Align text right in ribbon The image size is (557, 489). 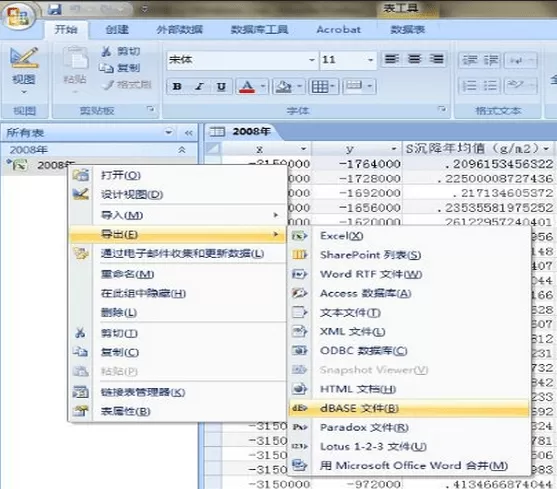click(436, 59)
